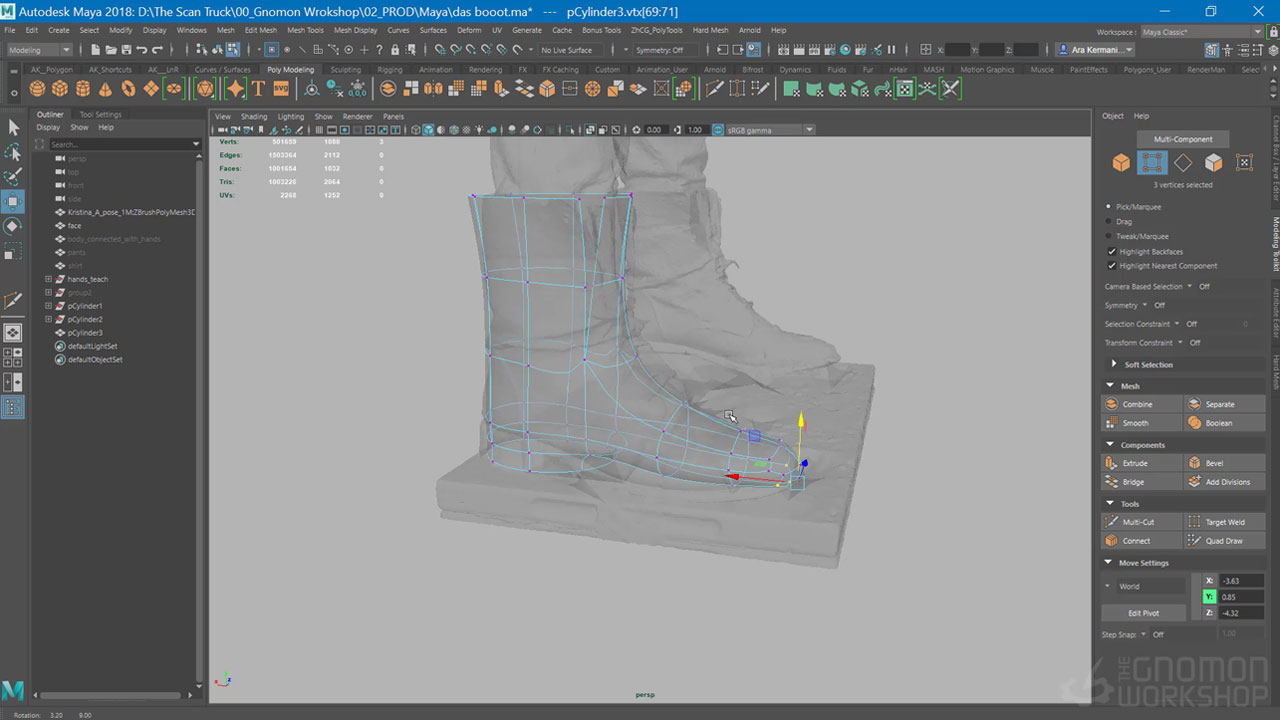This screenshot has height=720, width=1280.
Task: Click the polygon Type text shelf icon
Action: (x=258, y=89)
